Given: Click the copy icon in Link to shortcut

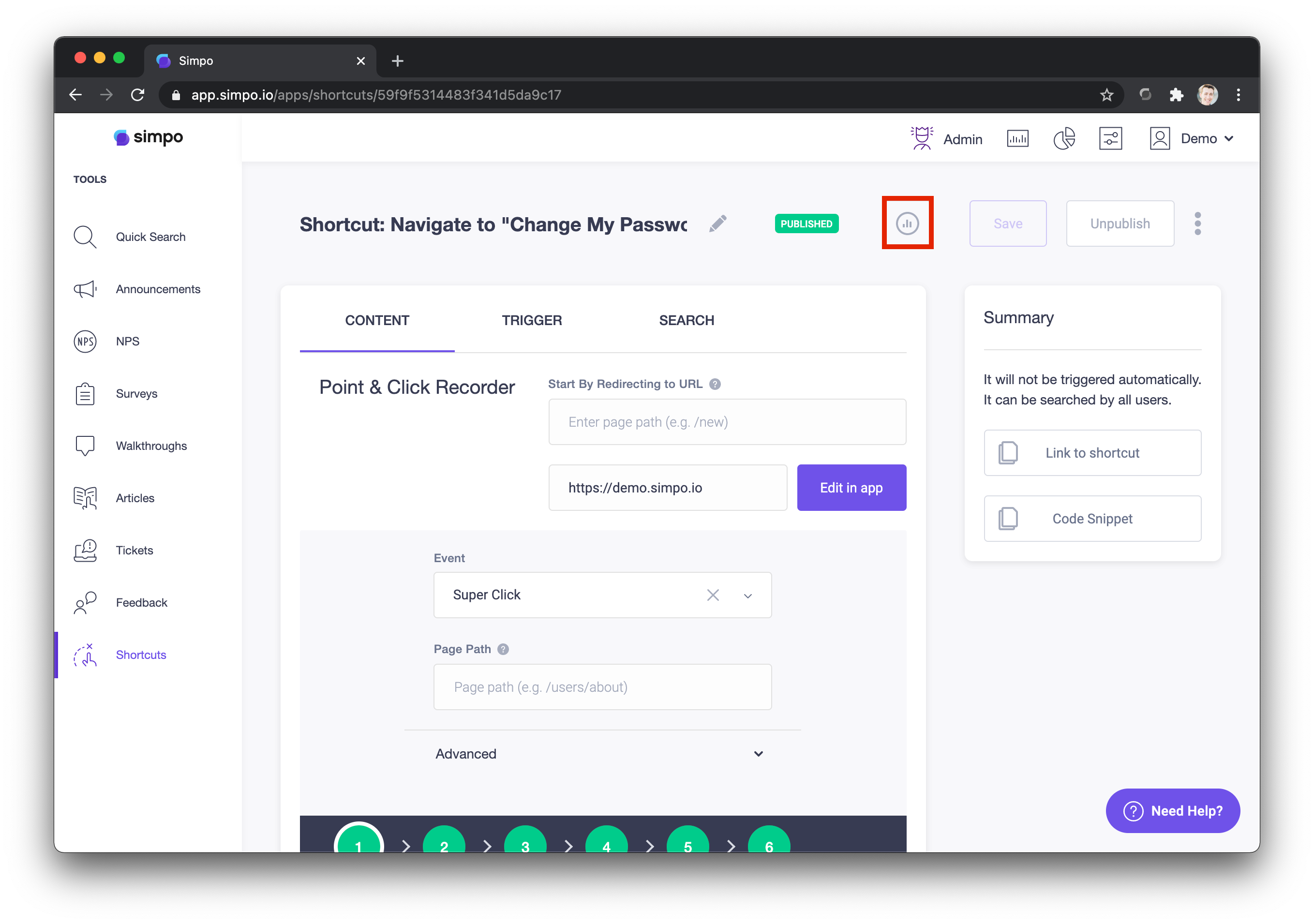Looking at the screenshot, I should click(1007, 452).
